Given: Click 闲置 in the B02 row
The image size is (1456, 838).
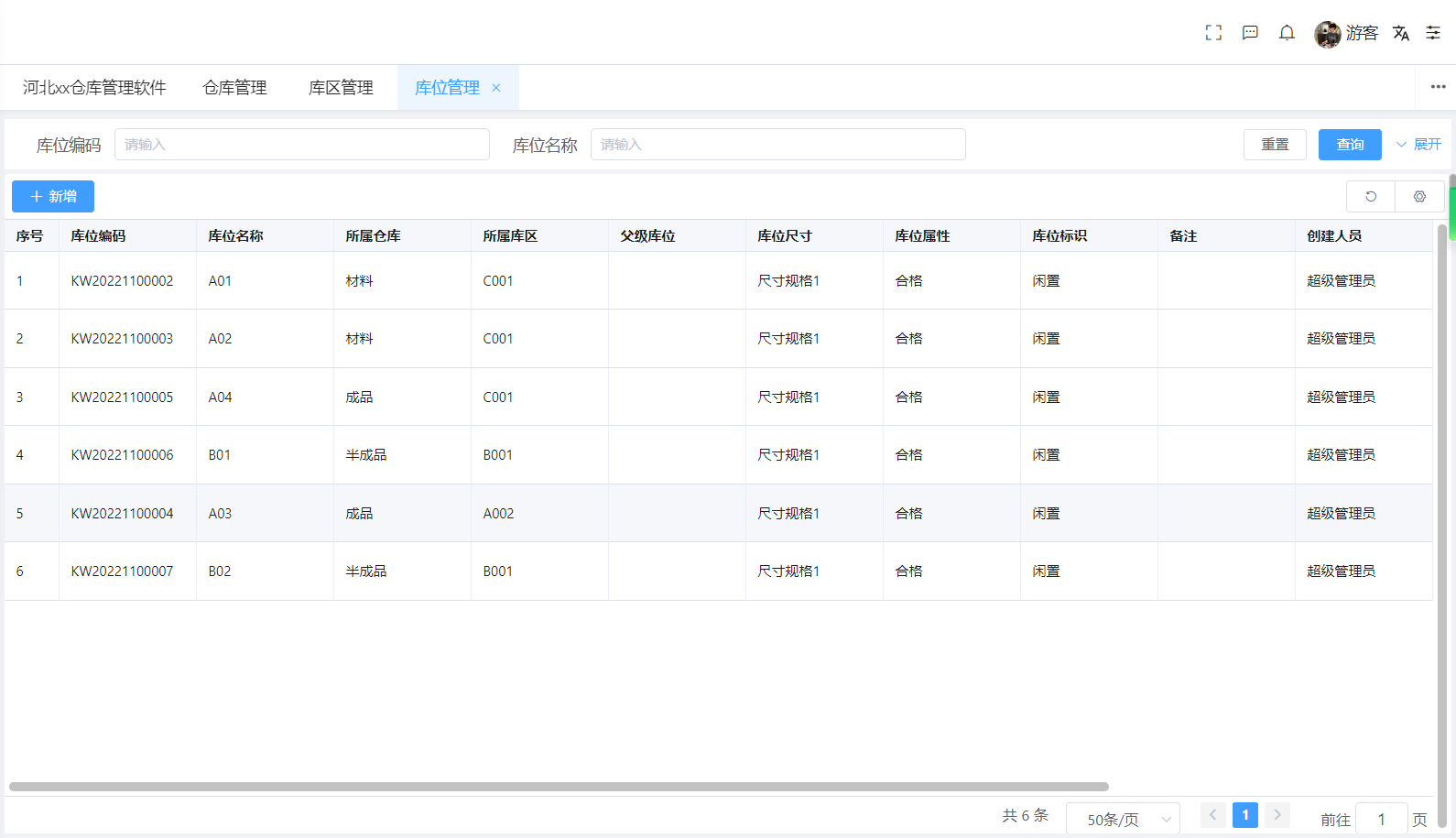Looking at the screenshot, I should [1046, 571].
